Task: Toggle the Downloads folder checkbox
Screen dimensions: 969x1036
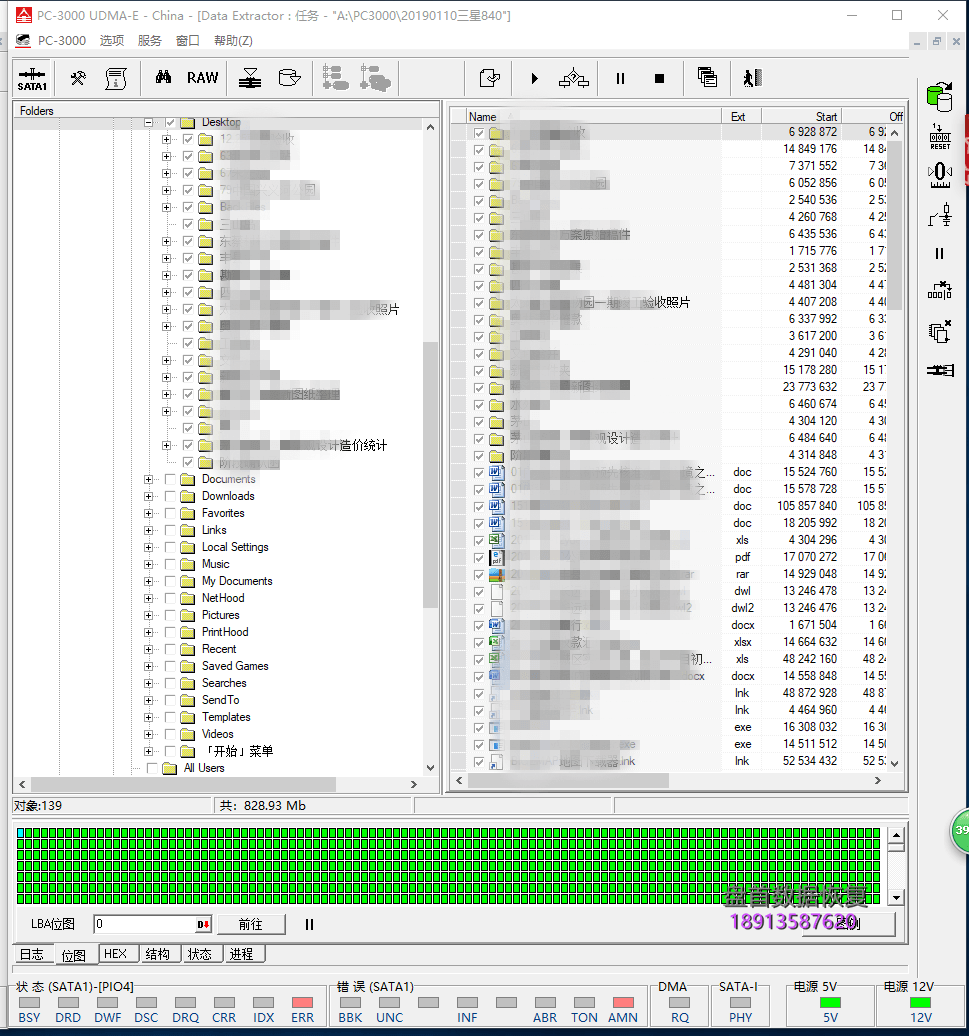Action: [170, 496]
